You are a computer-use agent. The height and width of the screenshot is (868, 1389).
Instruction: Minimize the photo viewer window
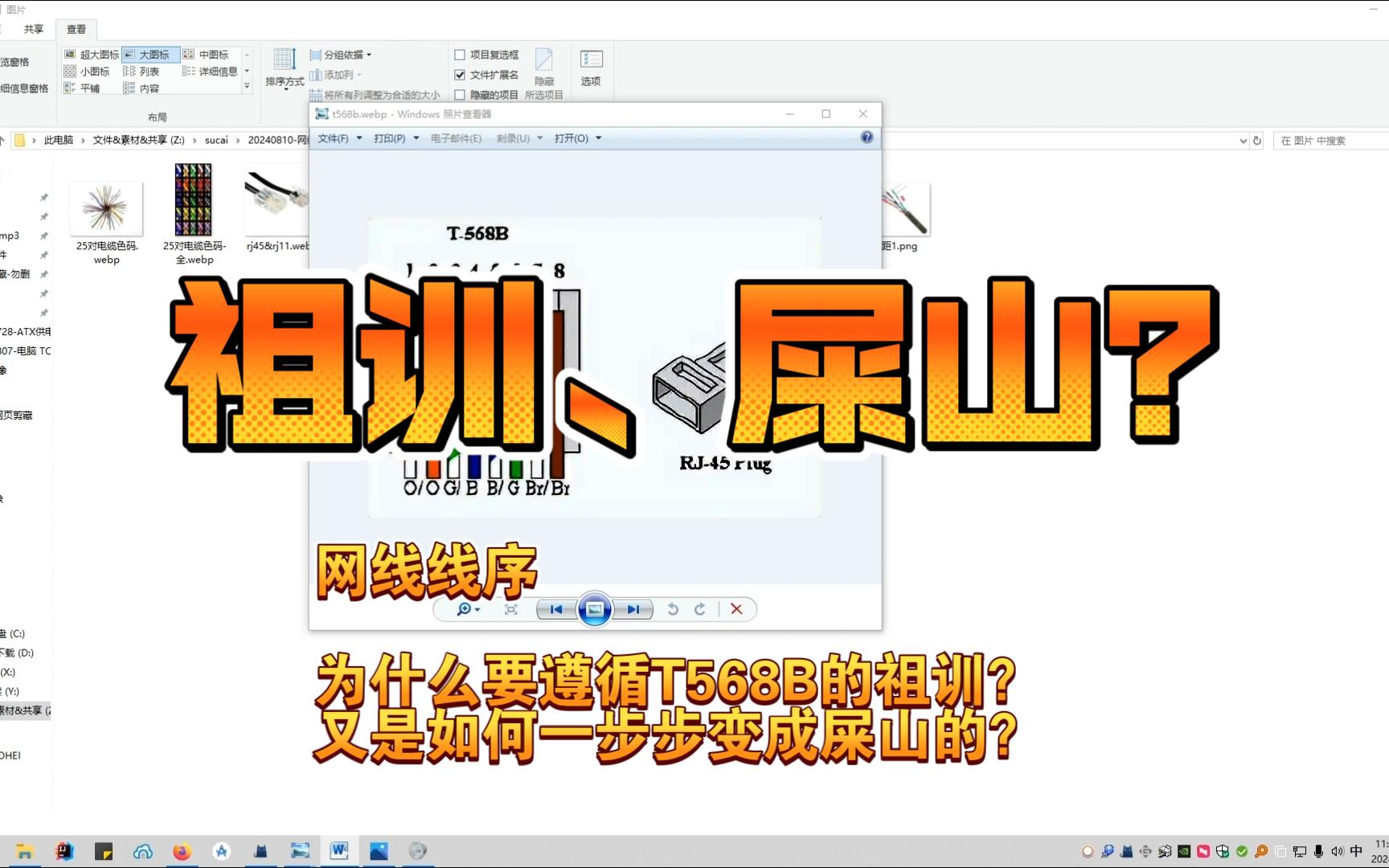coord(790,114)
